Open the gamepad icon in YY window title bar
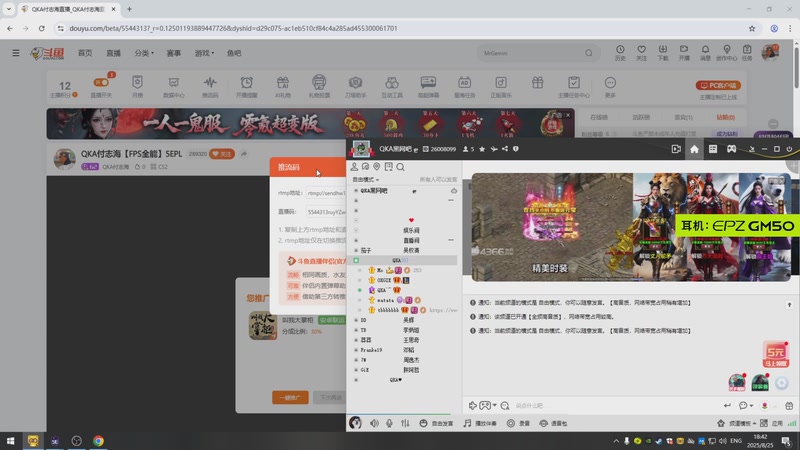The image size is (800, 450). tap(731, 149)
